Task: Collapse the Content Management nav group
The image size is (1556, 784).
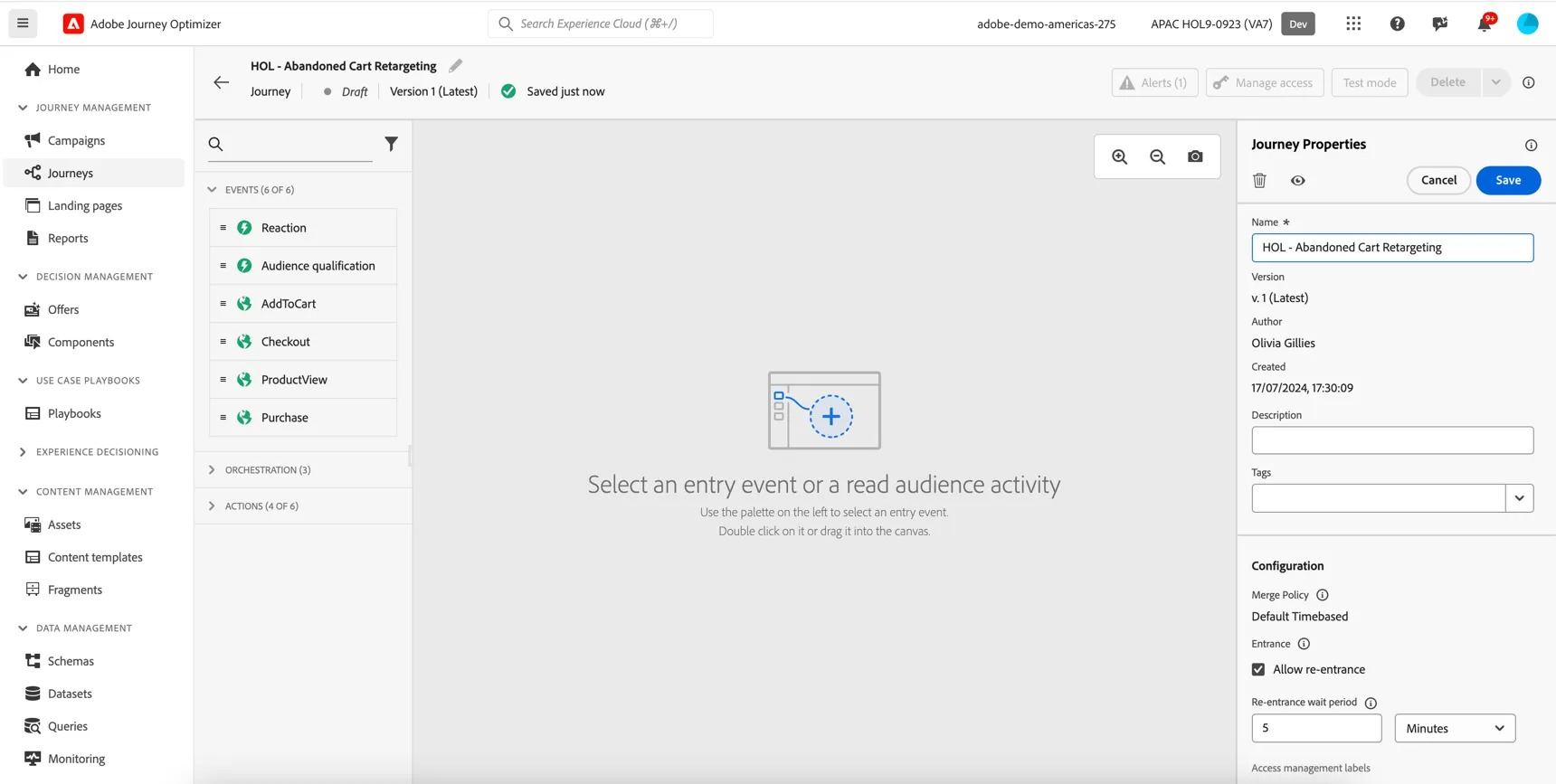Action: point(23,492)
